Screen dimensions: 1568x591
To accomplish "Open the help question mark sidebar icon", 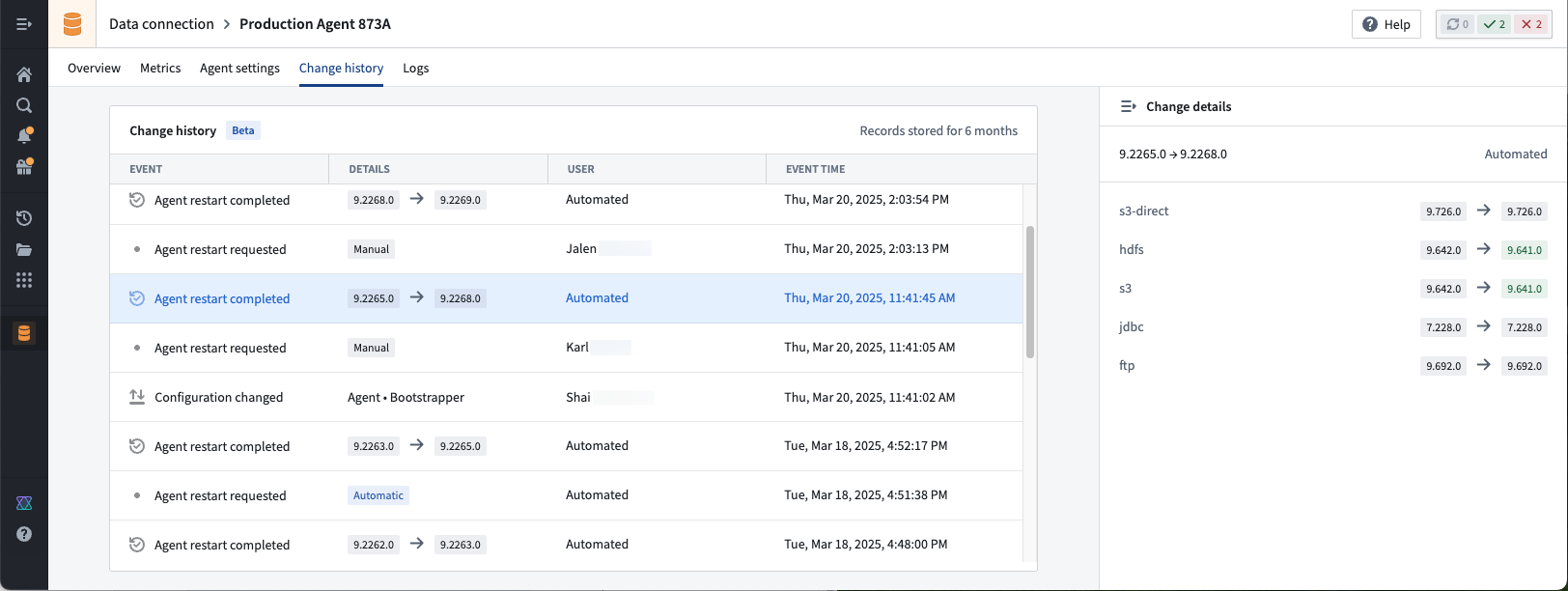I will point(24,534).
